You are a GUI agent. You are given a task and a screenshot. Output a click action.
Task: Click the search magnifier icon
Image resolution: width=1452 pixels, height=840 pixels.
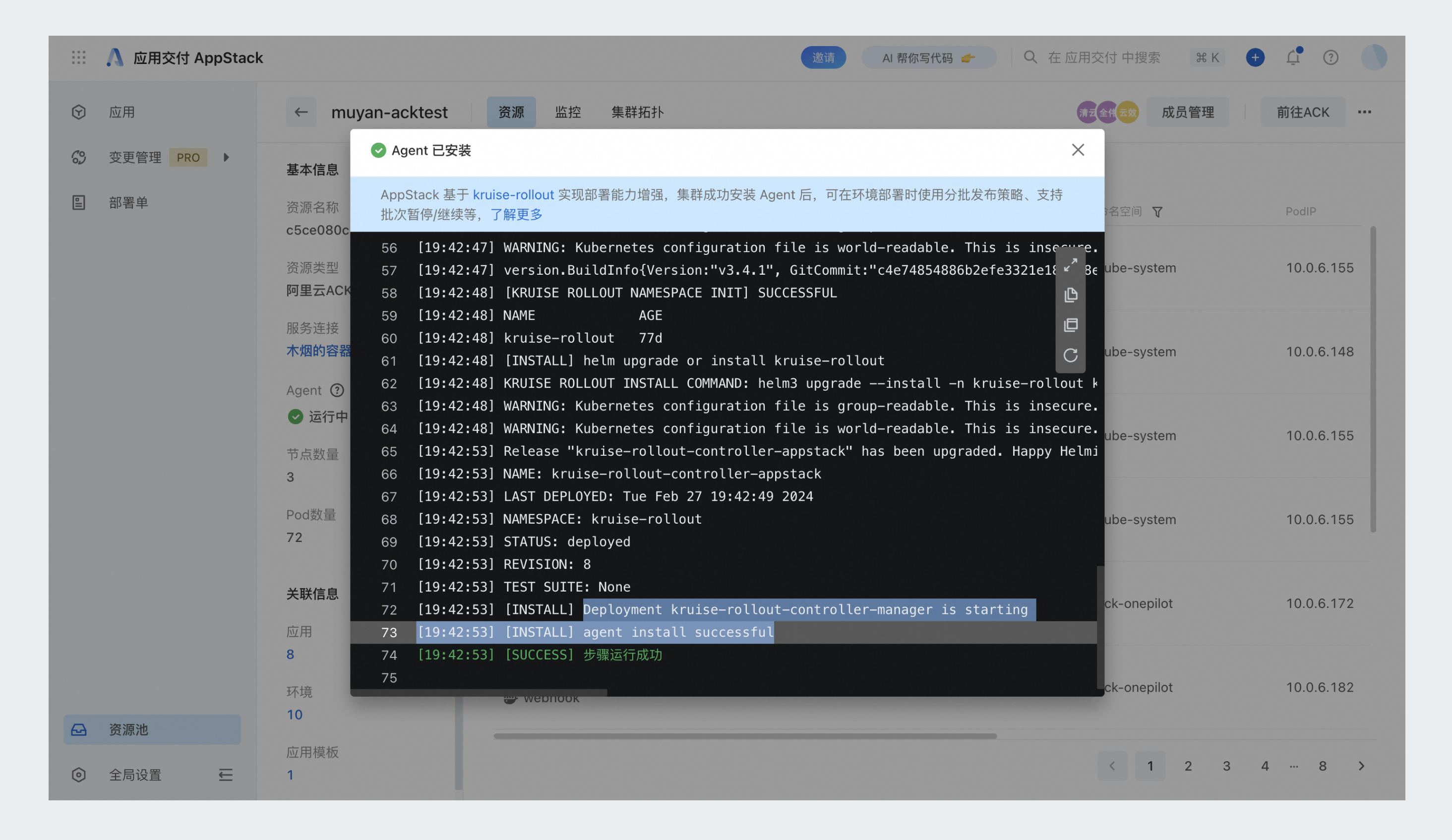[1030, 57]
